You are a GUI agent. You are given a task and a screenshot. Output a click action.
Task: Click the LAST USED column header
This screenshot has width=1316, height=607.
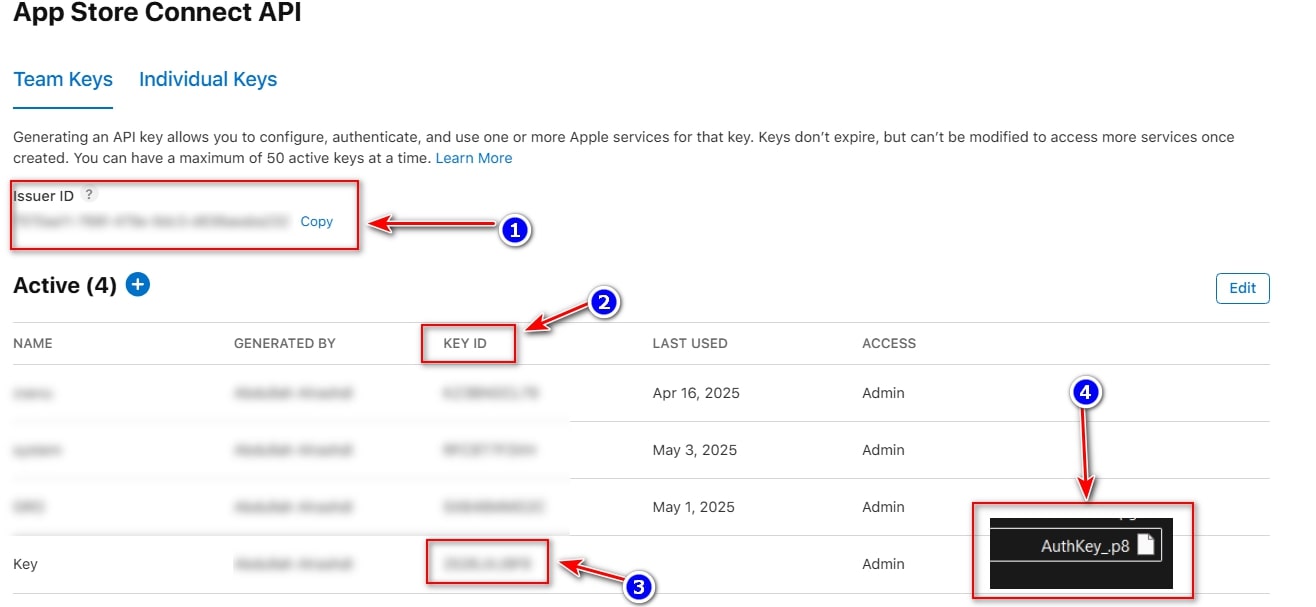pos(690,343)
